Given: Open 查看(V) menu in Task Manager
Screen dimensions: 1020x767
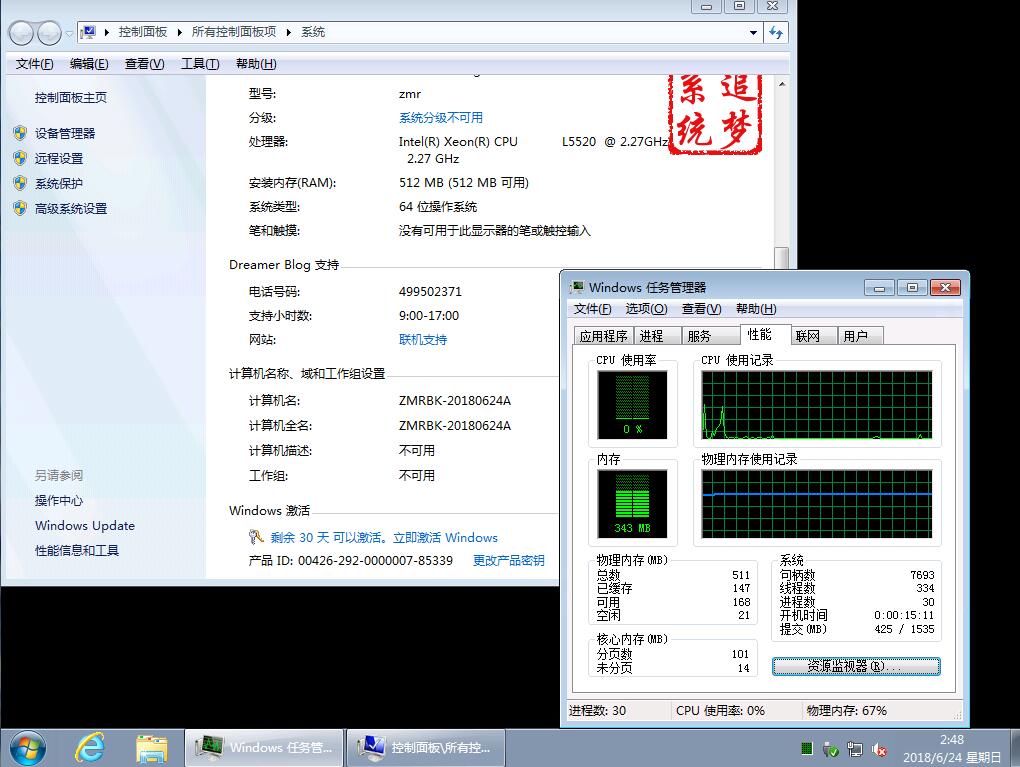Looking at the screenshot, I should point(701,309).
